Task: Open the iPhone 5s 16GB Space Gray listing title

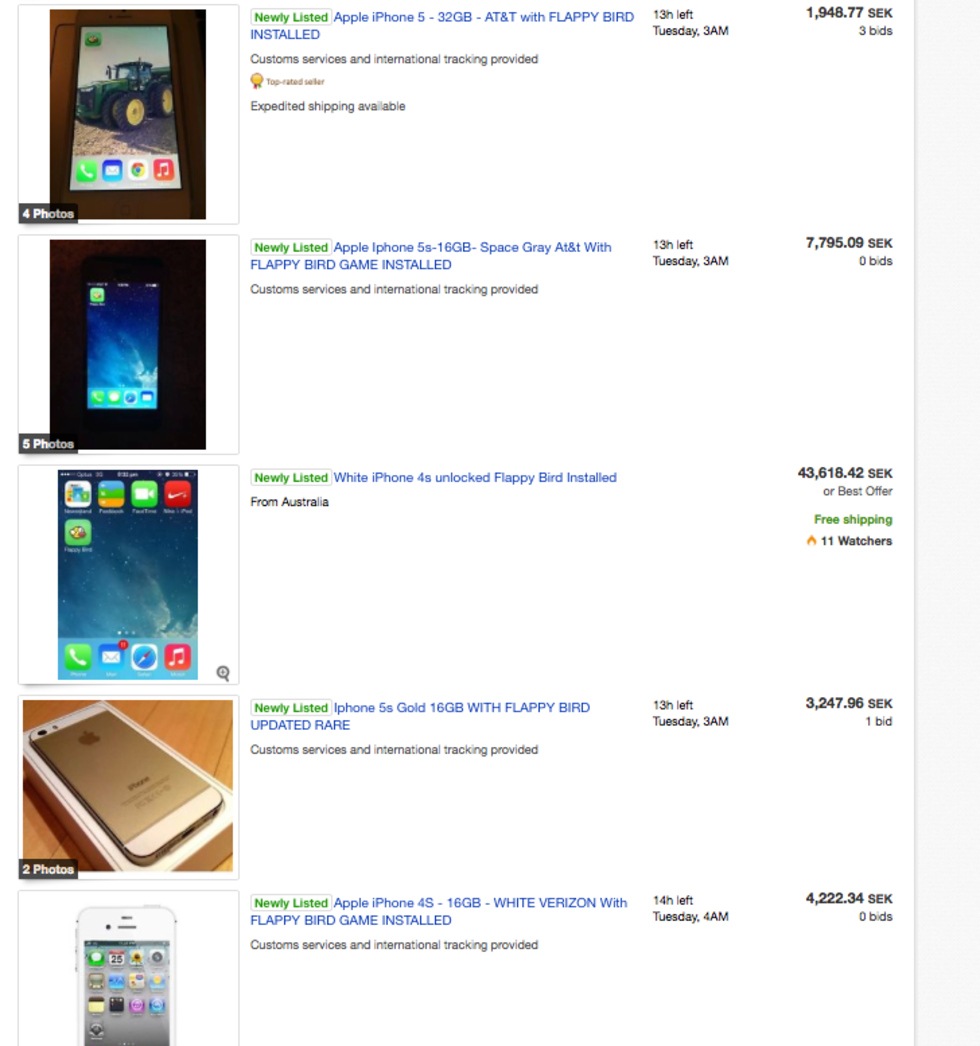Action: click(431, 256)
